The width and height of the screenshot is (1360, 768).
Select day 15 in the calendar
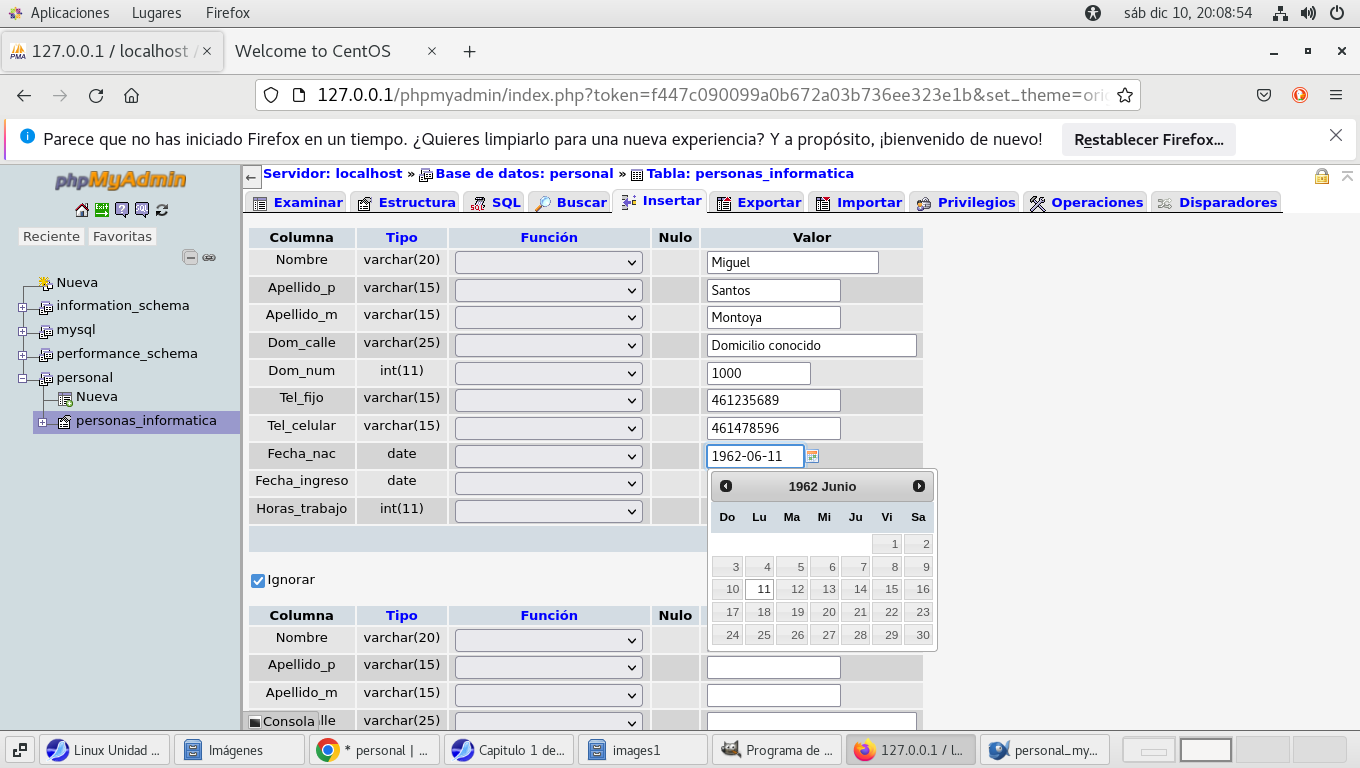pos(887,589)
